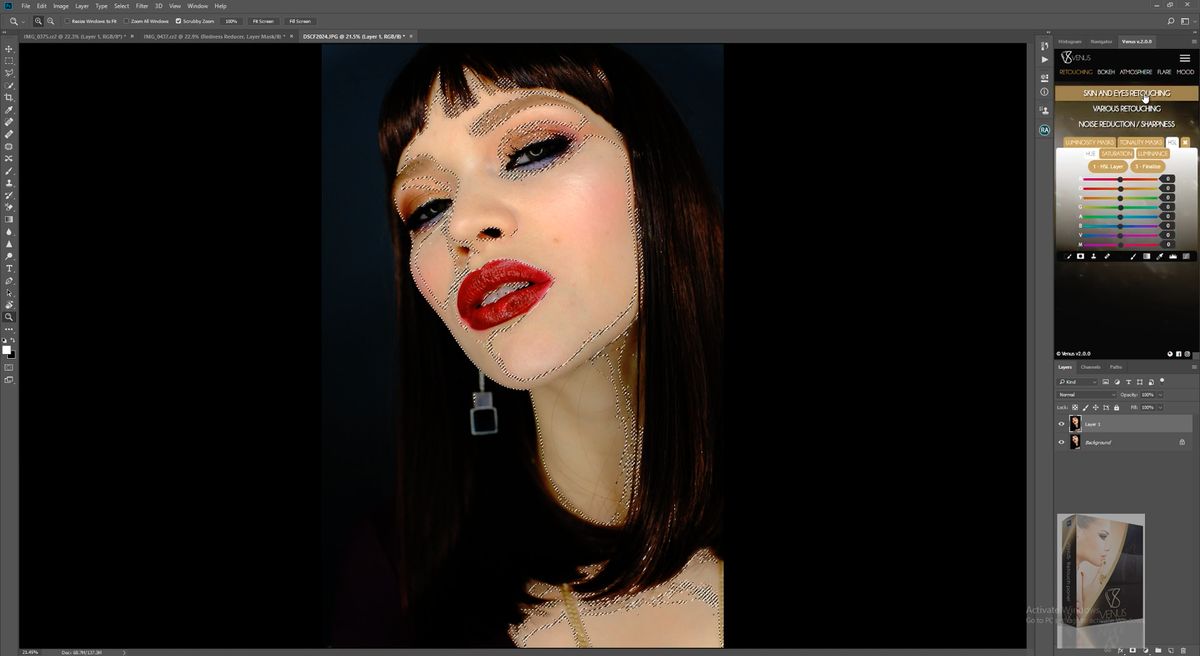The width and height of the screenshot is (1200, 656).
Task: Select the Lasso tool
Action: (10, 70)
